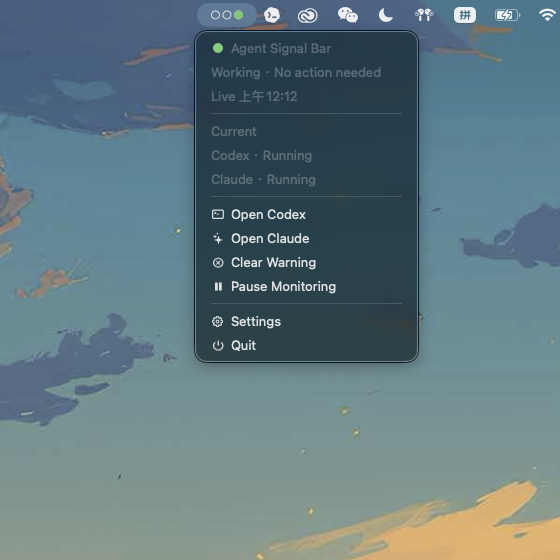560x560 pixels.
Task: Click the sparkle icon beside Open Claude
Action: [218, 239]
